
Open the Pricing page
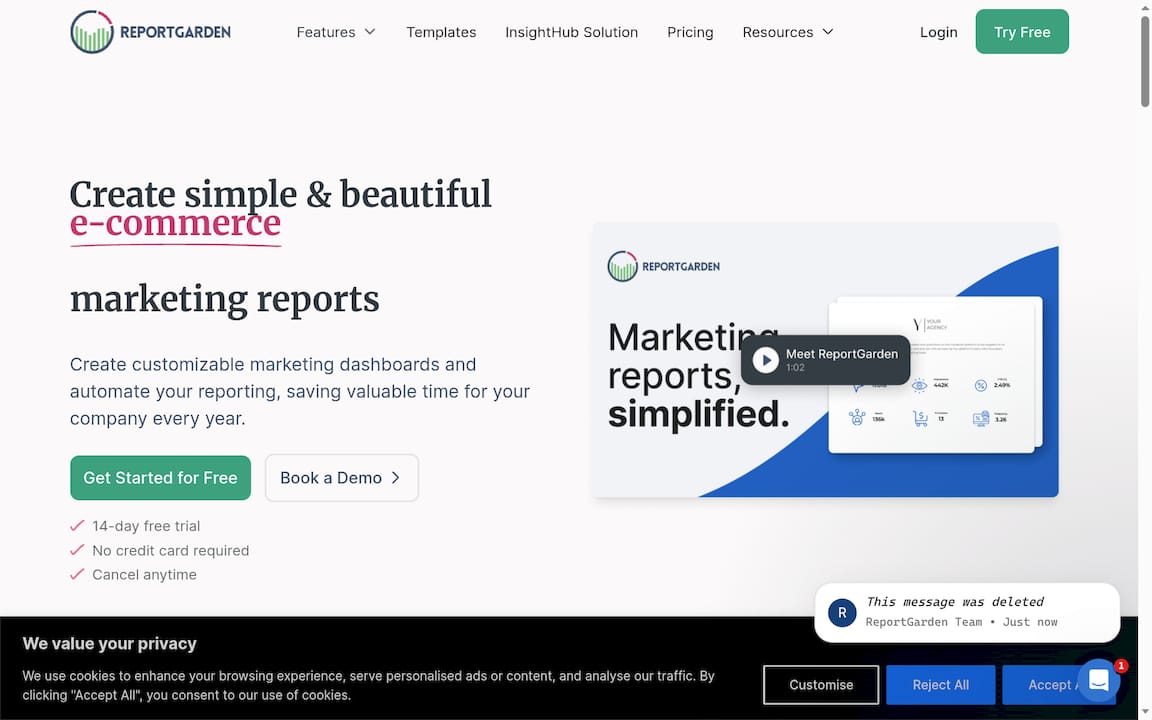pos(690,32)
